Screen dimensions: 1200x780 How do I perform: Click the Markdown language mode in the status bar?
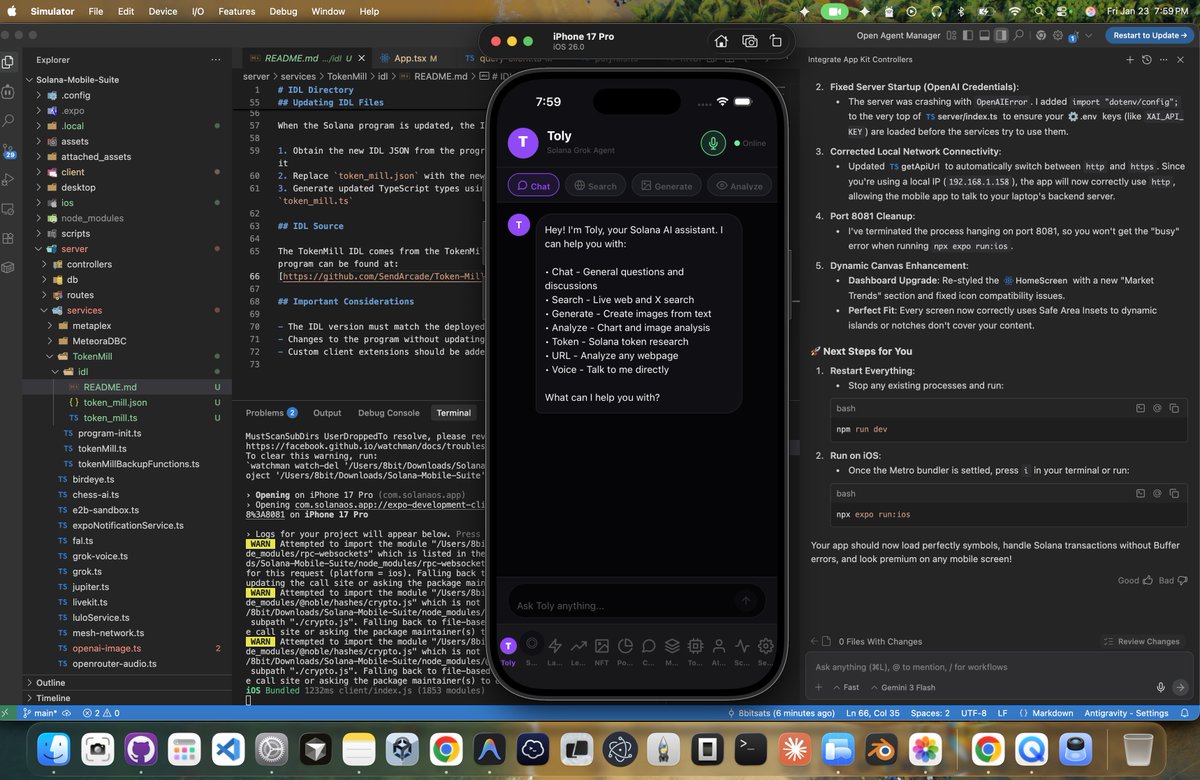click(1050, 713)
